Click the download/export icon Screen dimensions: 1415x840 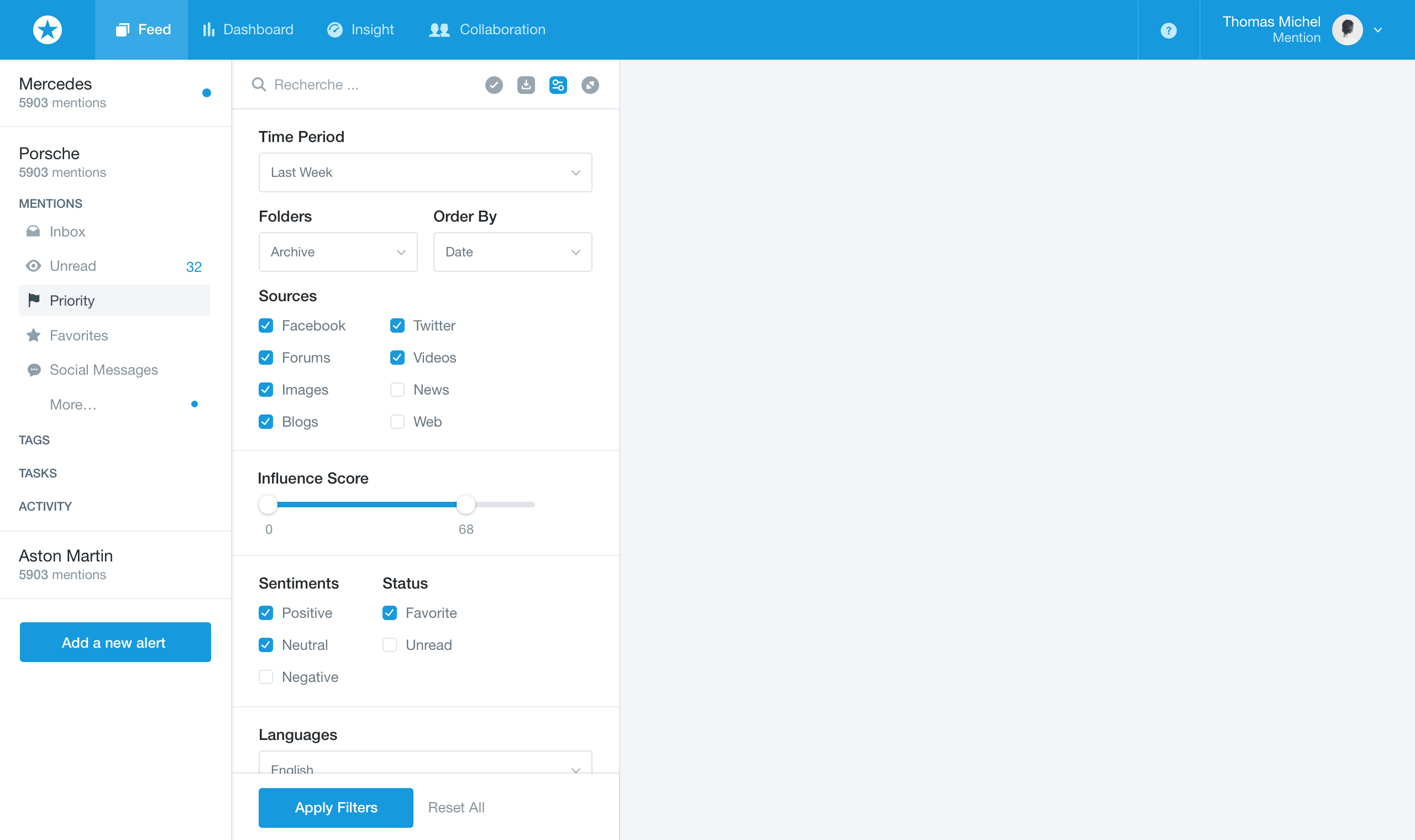pos(525,84)
